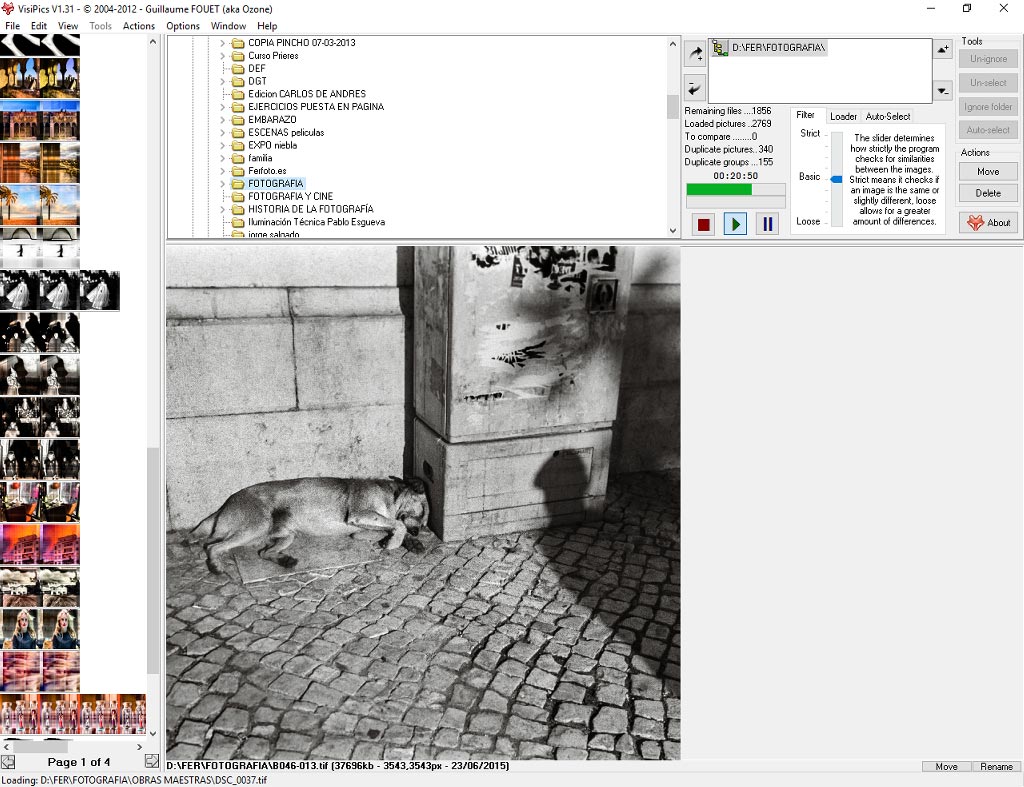
Task: Switch to the Auto-Select tab
Action: (888, 117)
